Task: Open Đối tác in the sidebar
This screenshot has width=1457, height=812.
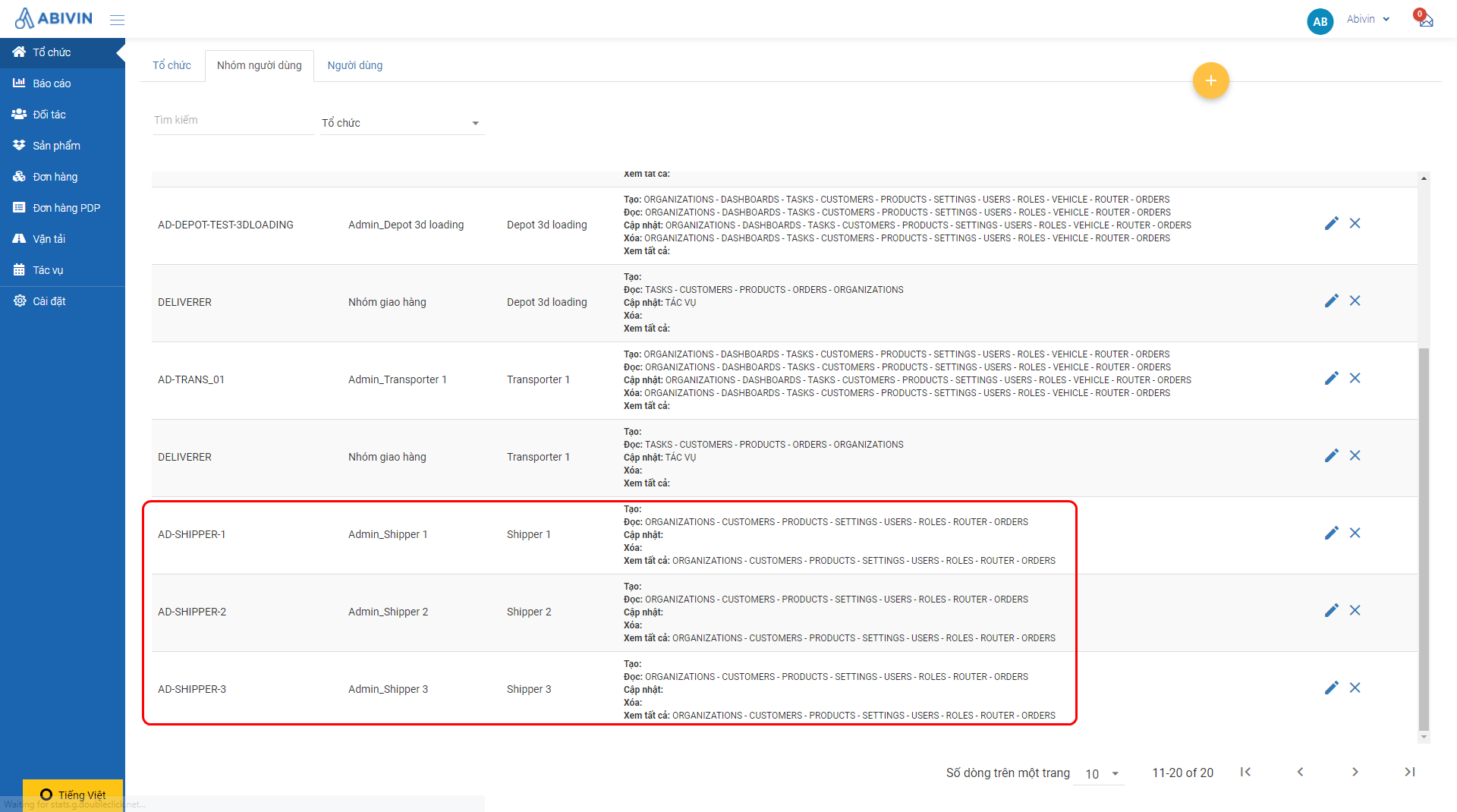Action: click(x=62, y=115)
